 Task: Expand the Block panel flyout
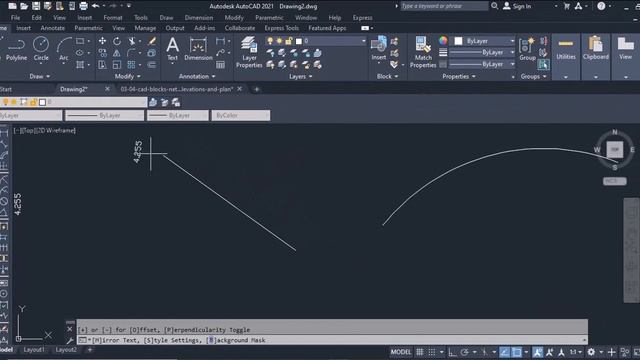387,76
